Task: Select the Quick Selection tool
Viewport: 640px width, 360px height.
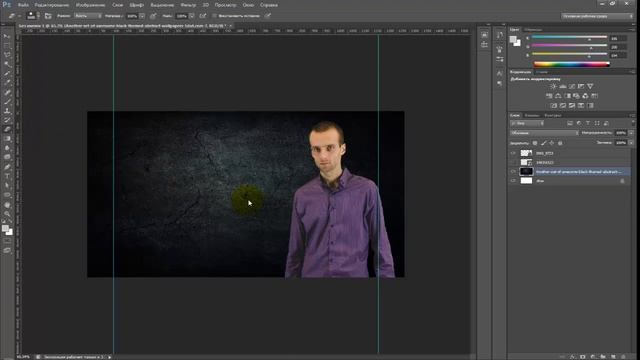Action: point(7,64)
